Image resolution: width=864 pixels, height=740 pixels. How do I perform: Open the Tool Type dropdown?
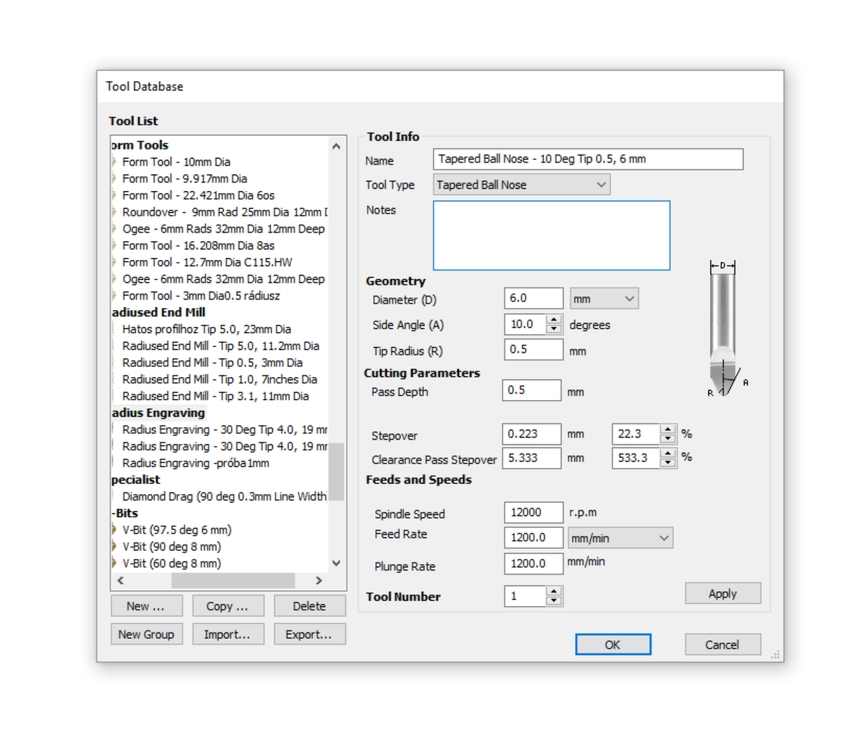(x=521, y=185)
